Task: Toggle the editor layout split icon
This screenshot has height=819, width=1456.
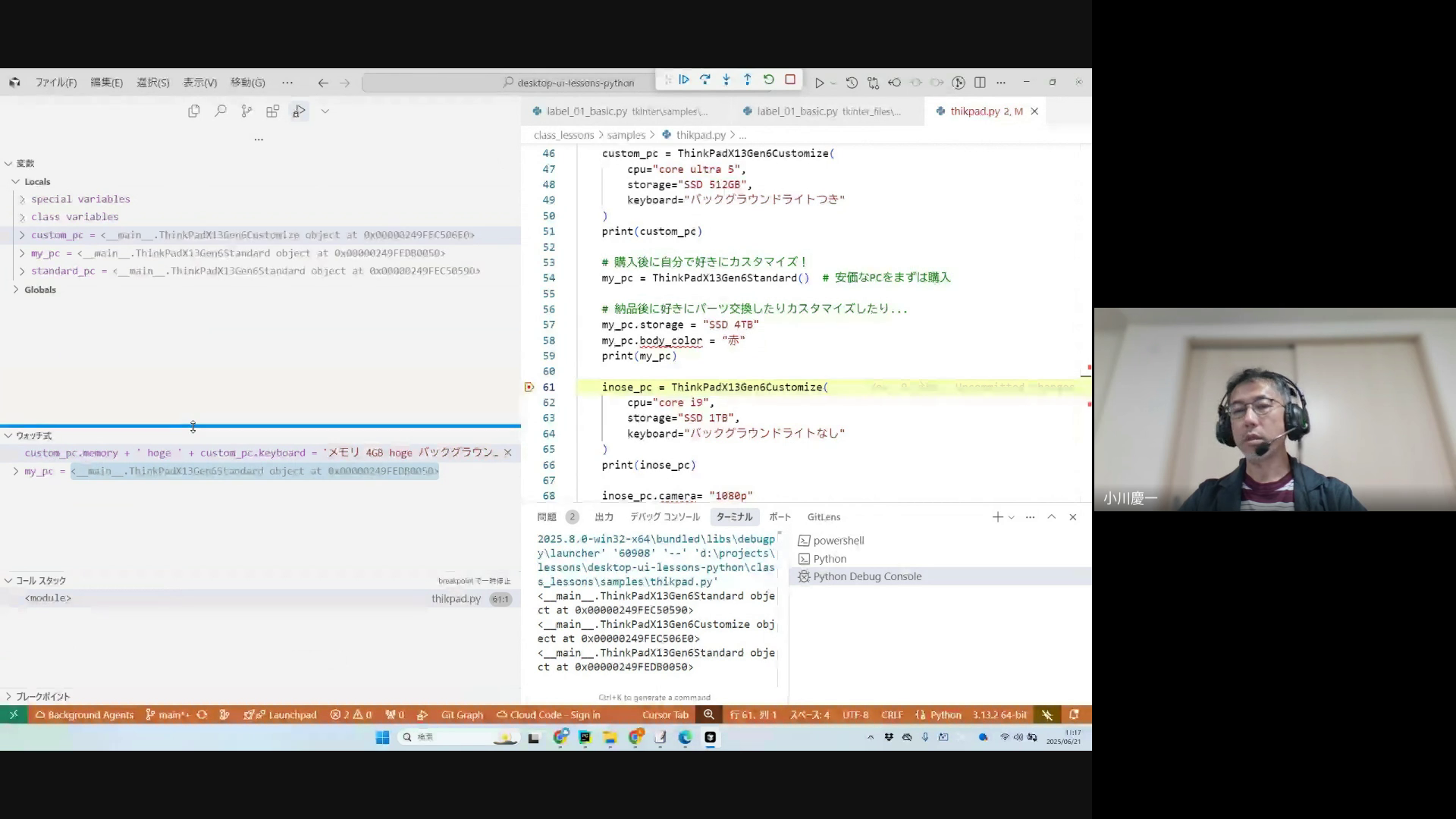Action: coord(980,82)
